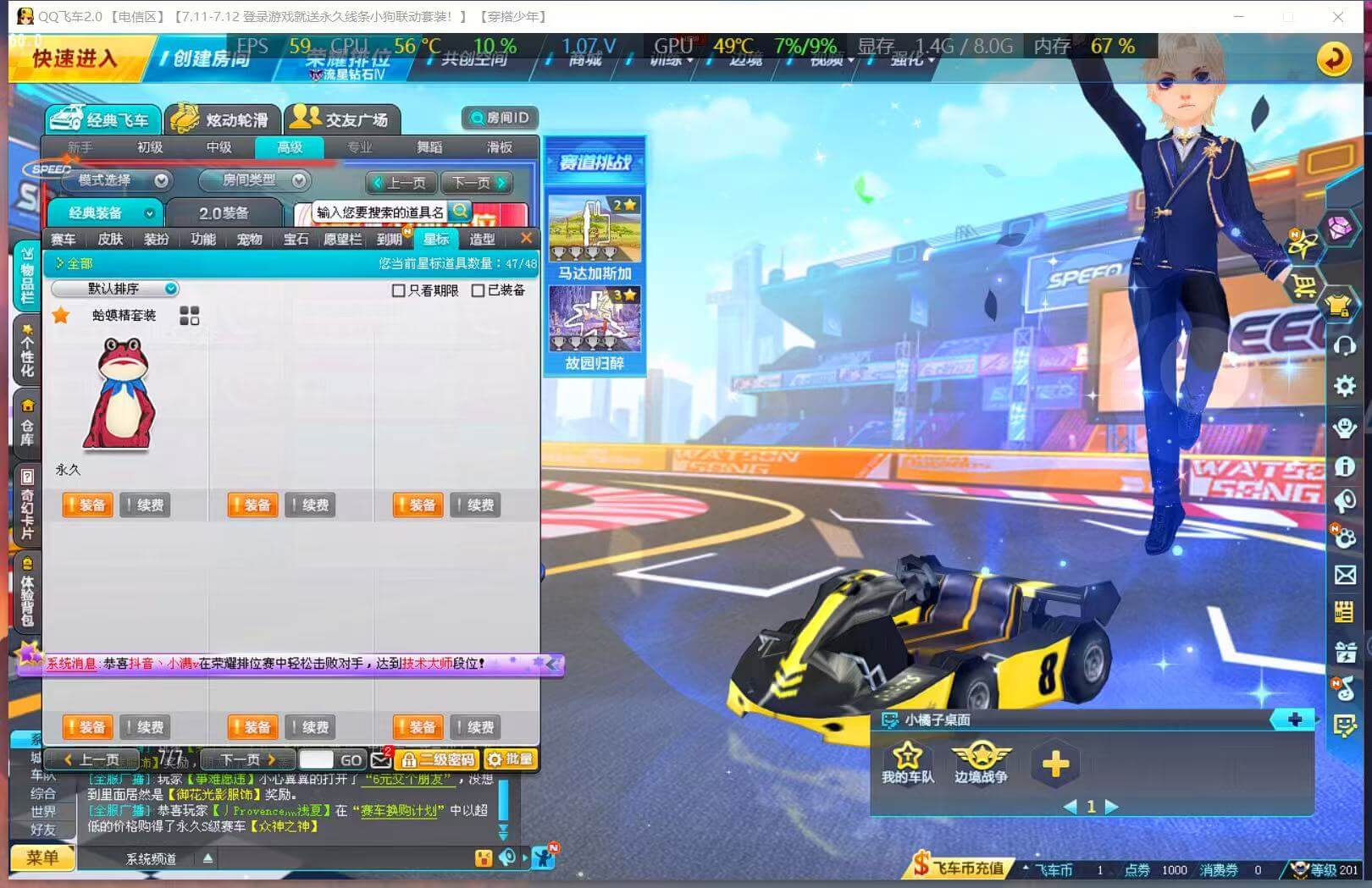Open the mail envelope with red badge

pos(381,759)
